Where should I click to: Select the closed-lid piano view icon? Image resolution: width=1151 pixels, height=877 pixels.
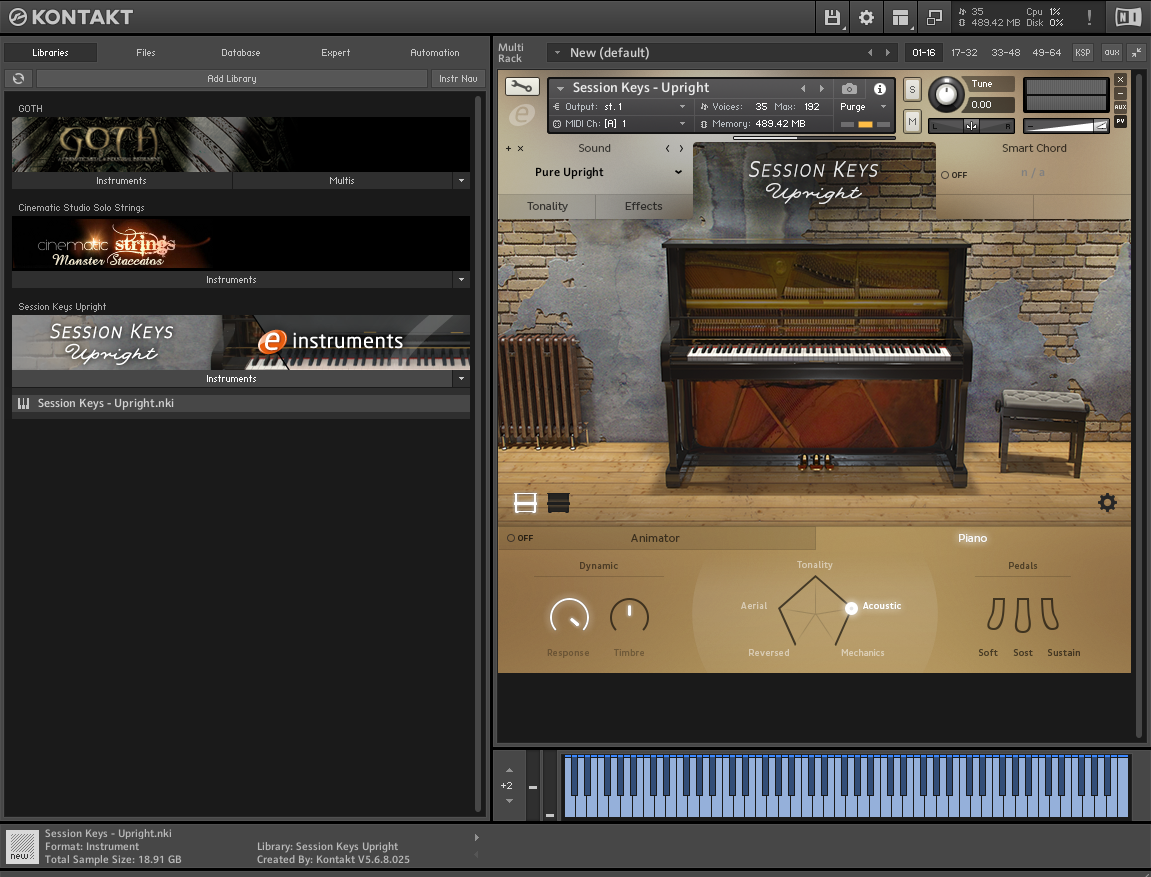click(x=559, y=503)
